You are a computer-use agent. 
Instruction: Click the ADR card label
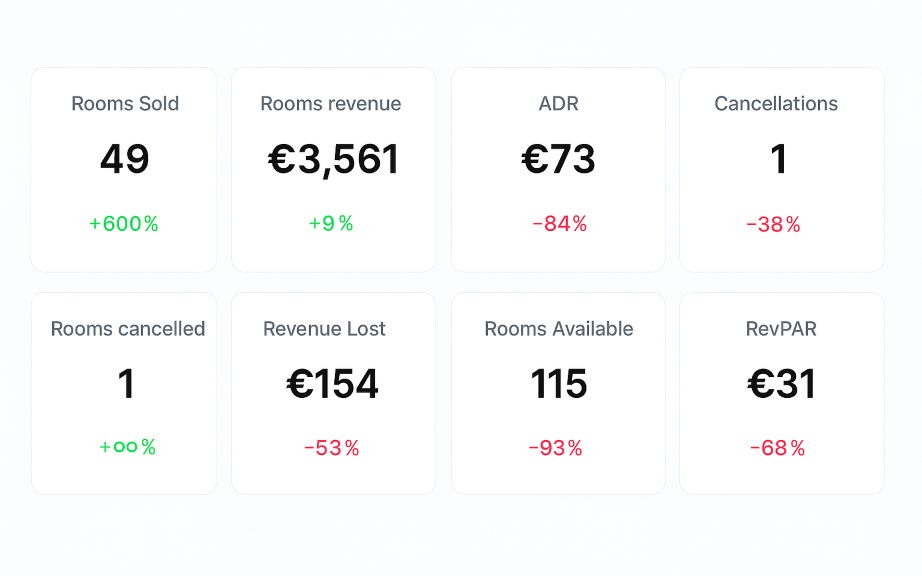point(558,104)
